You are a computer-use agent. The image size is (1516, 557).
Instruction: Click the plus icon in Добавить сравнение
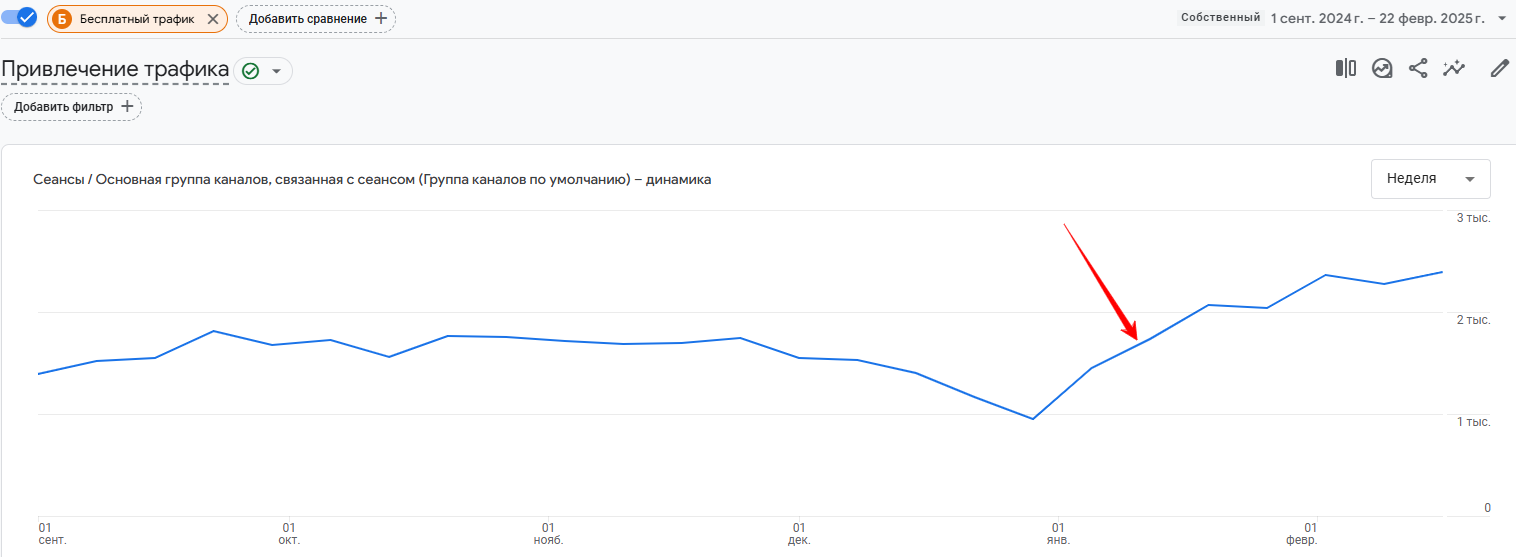pyautogui.click(x=380, y=19)
